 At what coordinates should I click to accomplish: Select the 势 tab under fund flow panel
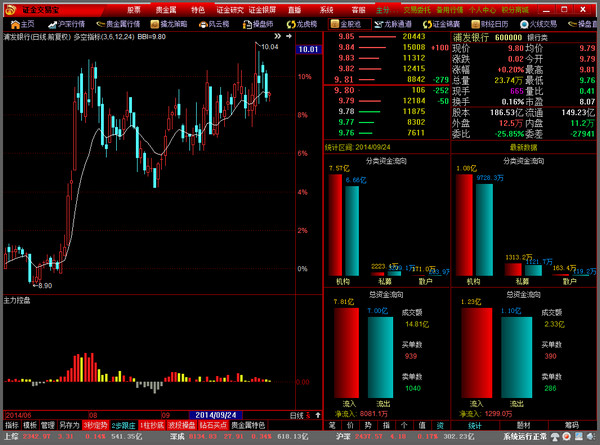[368, 425]
